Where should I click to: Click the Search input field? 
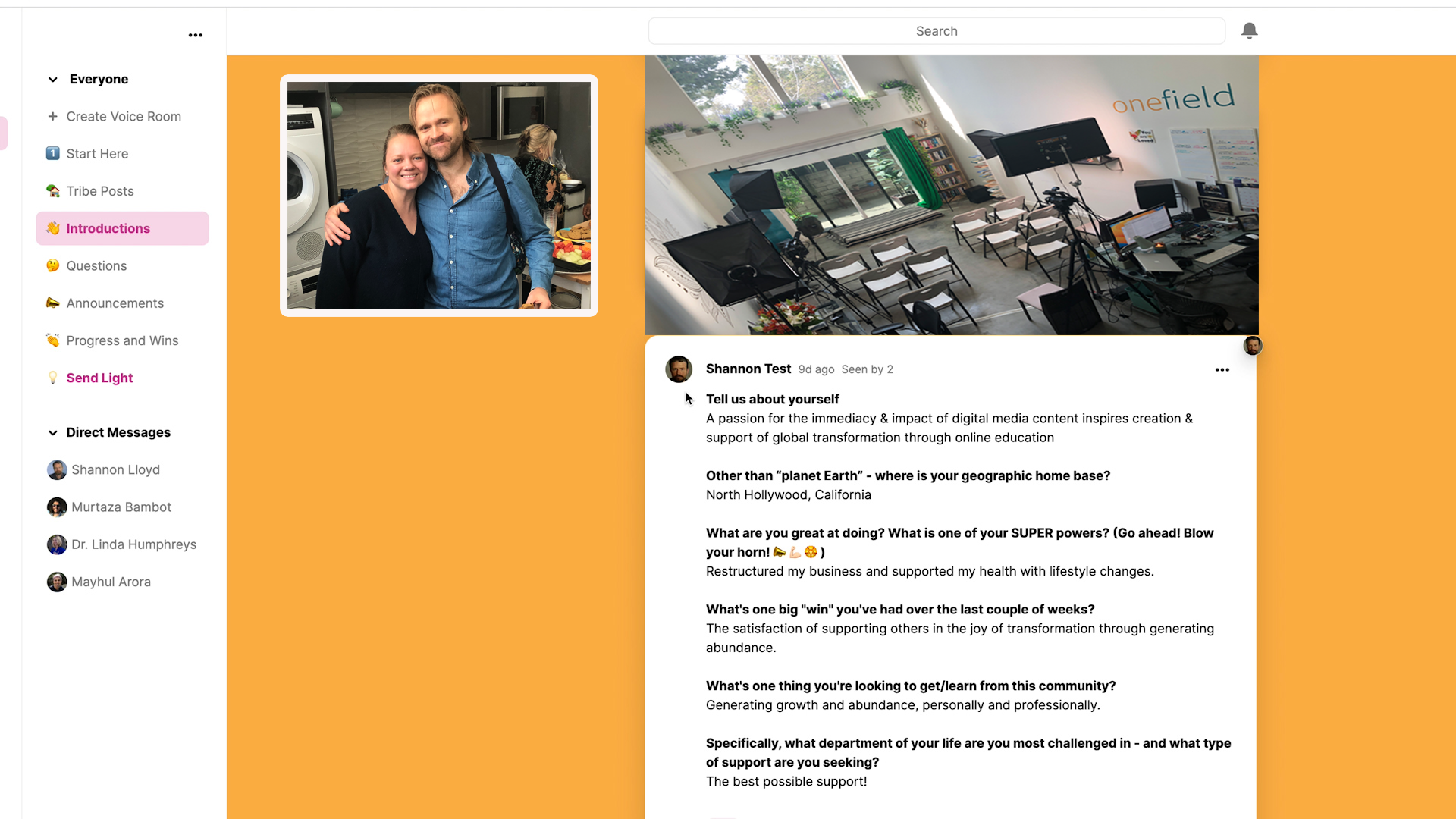(x=937, y=31)
